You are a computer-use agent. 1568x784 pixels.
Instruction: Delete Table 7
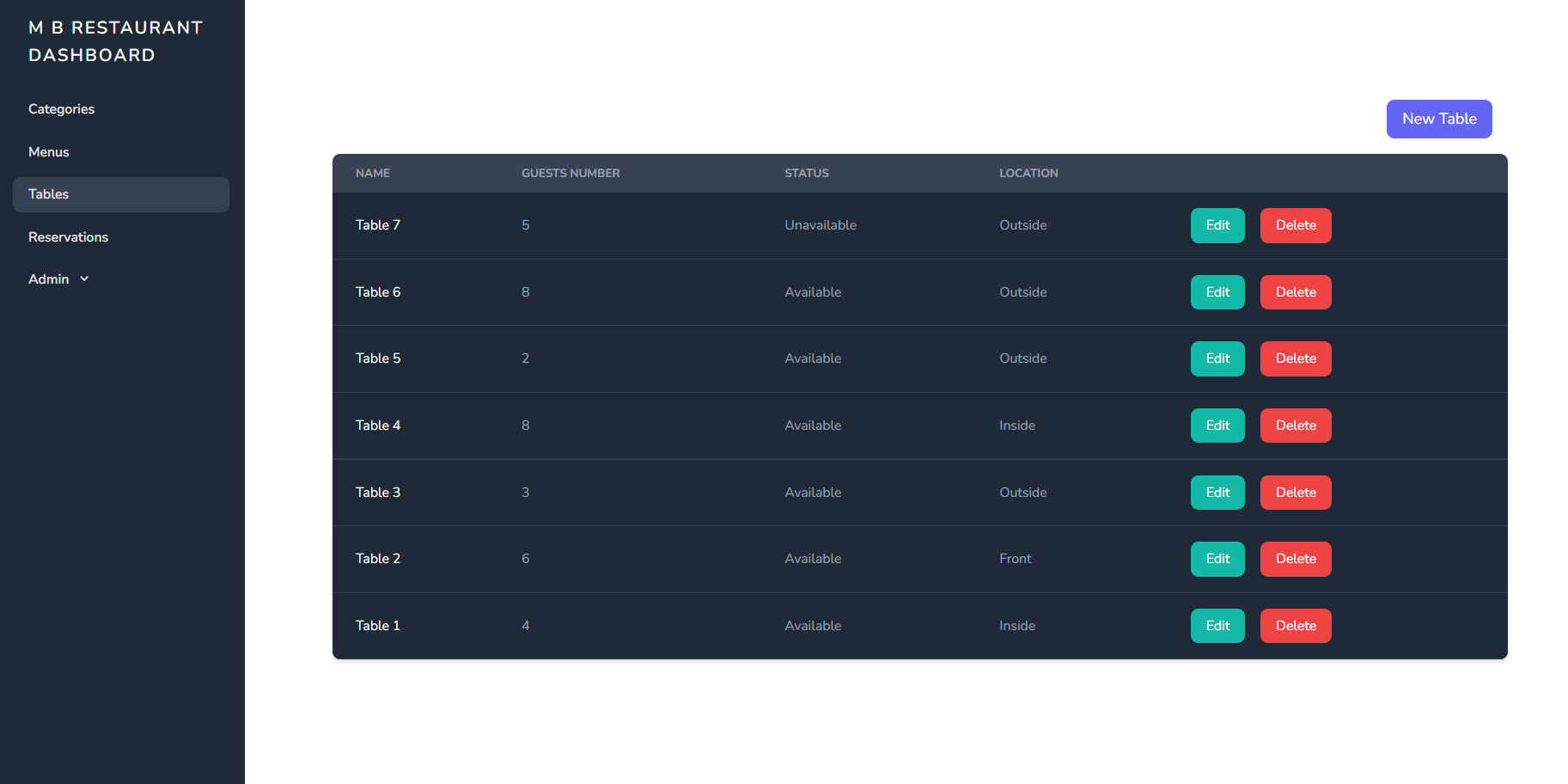point(1296,225)
